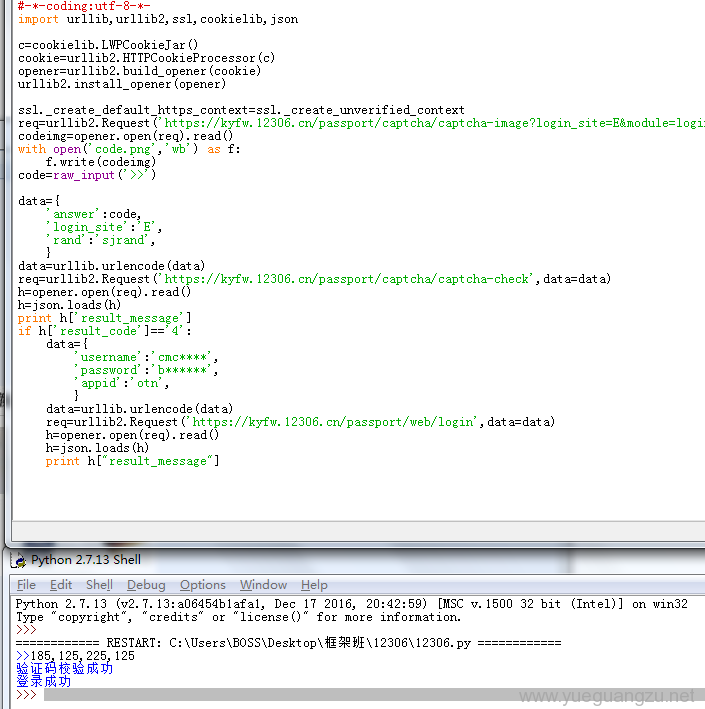Image resolution: width=705 pixels, height=709 pixels.
Task: Click the ssl unverified context line
Action: click(x=241, y=110)
